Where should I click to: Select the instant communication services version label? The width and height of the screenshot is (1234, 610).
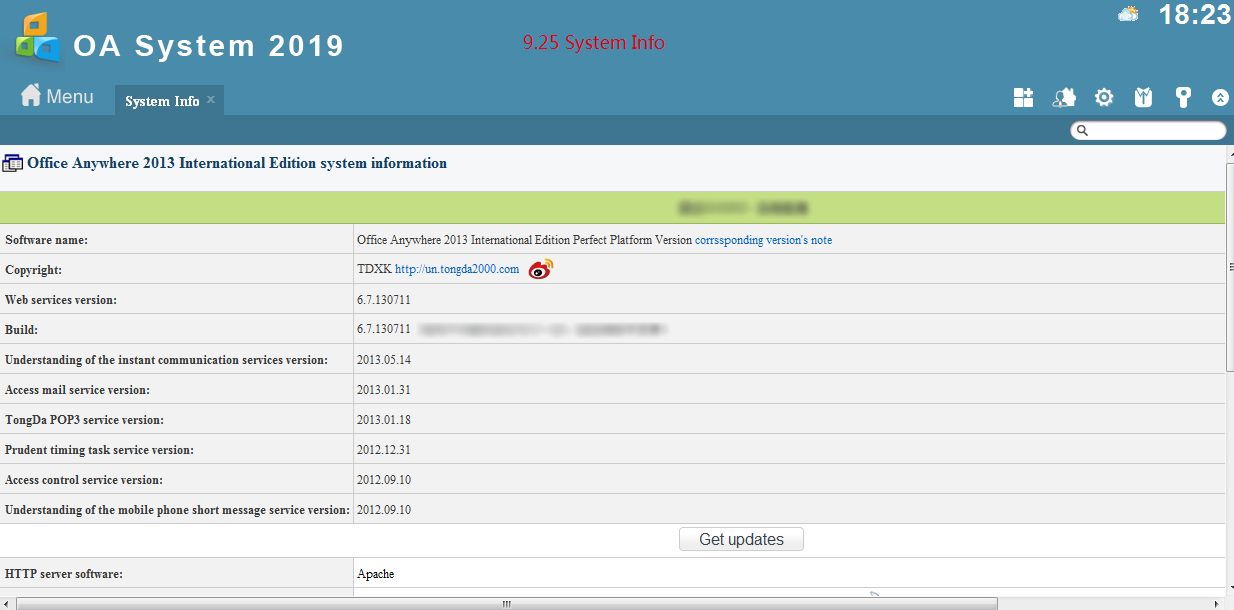click(x=166, y=360)
